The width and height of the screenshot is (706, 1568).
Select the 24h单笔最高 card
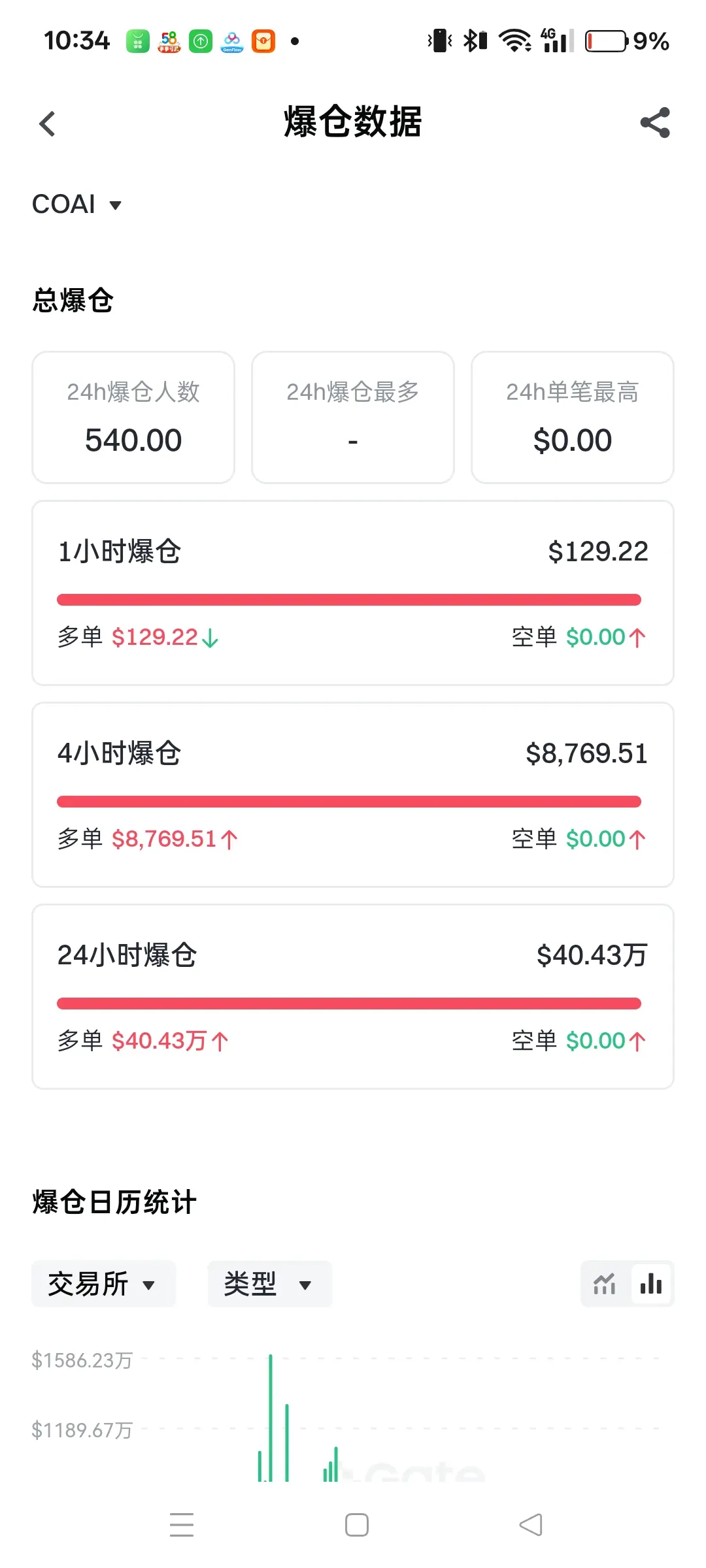pos(573,417)
